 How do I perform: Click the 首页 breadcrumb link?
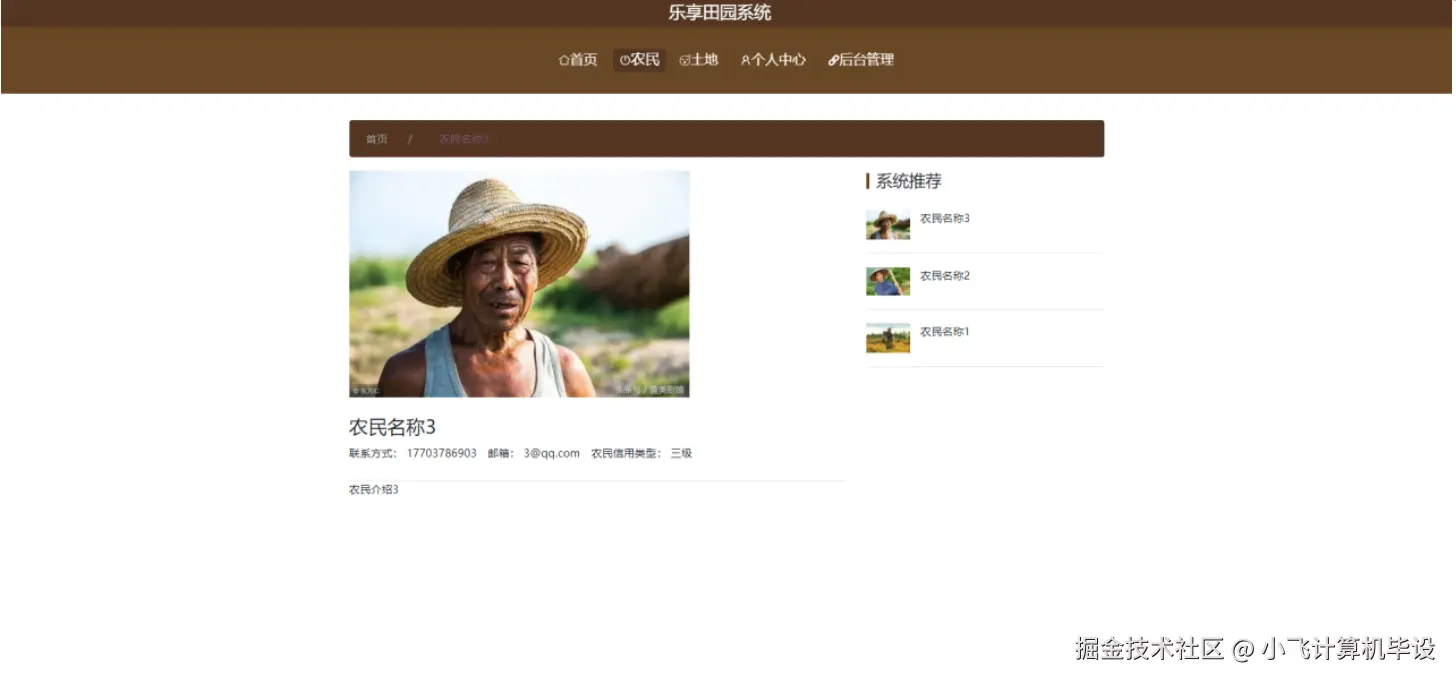[377, 139]
